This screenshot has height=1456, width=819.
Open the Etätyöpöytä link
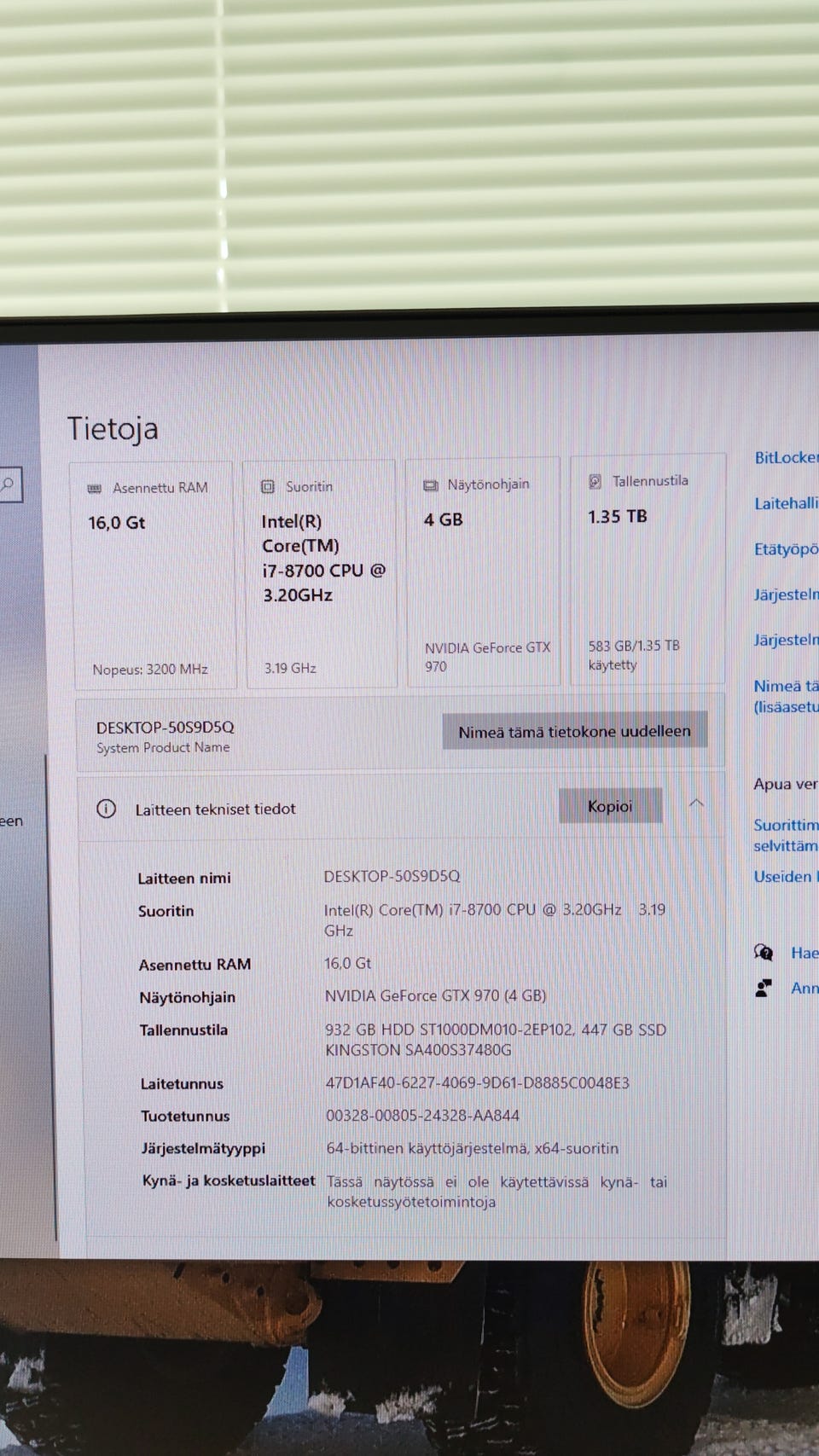(786, 548)
